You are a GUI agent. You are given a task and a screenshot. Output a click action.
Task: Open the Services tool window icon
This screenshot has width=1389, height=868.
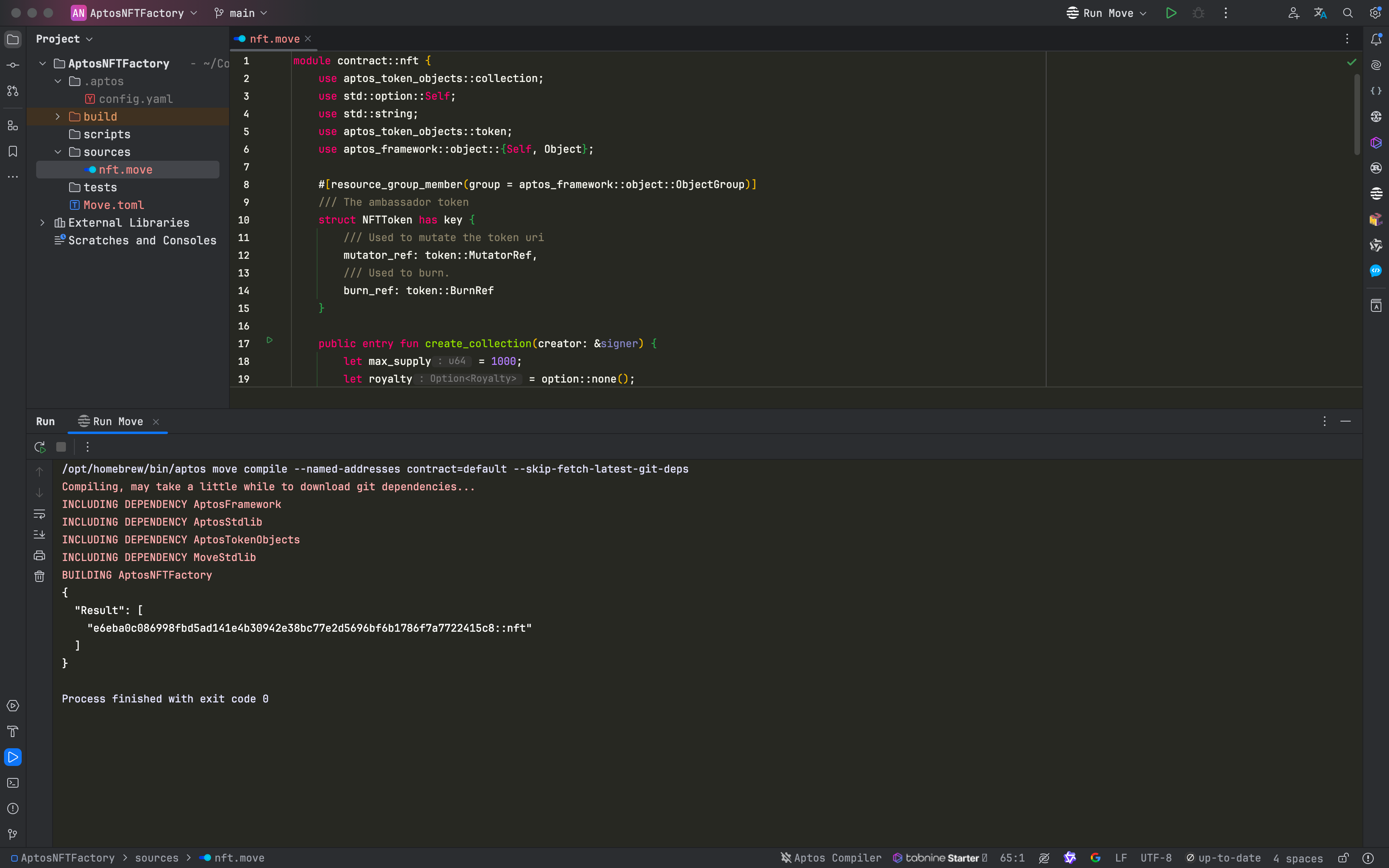(12, 706)
